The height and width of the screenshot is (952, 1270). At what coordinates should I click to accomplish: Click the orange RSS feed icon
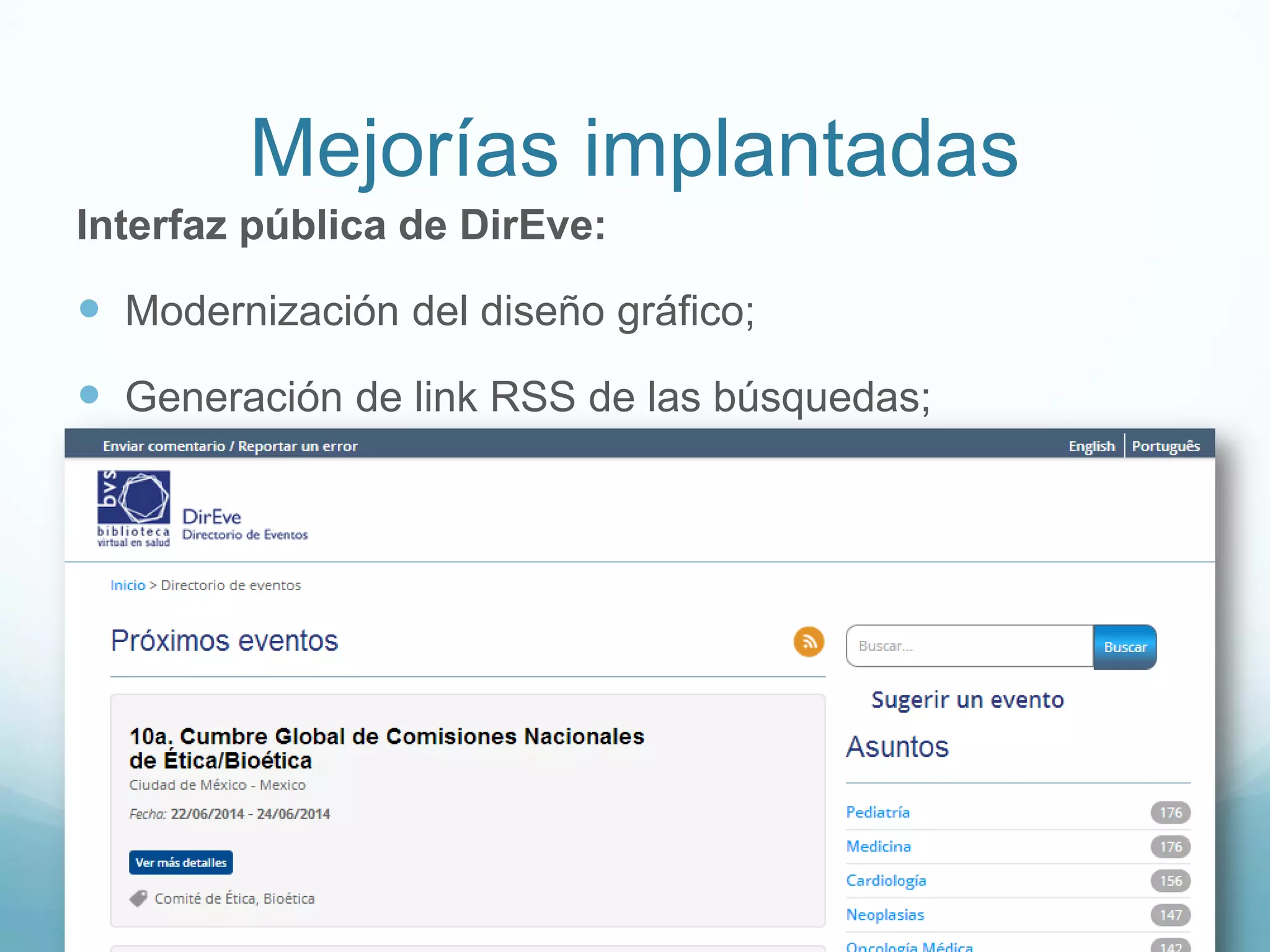click(x=809, y=641)
